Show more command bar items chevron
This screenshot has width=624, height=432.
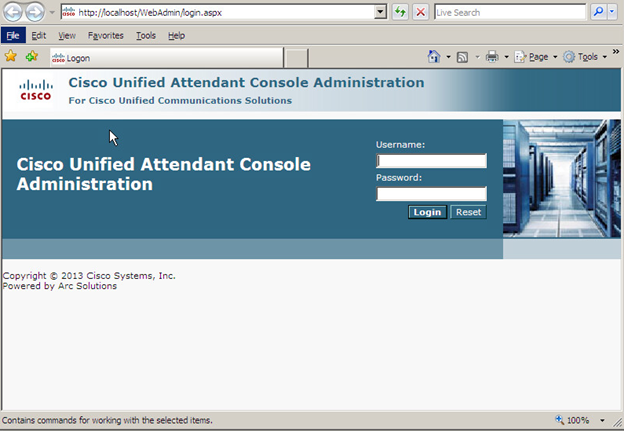pyautogui.click(x=616, y=51)
